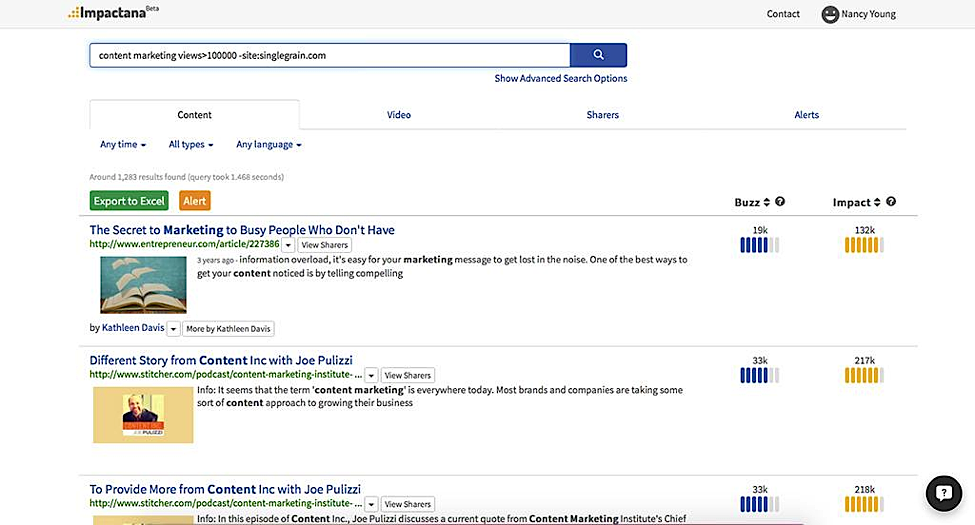This screenshot has width=975, height=525.
Task: Open the Any language filter dropdown
Action: (269, 144)
